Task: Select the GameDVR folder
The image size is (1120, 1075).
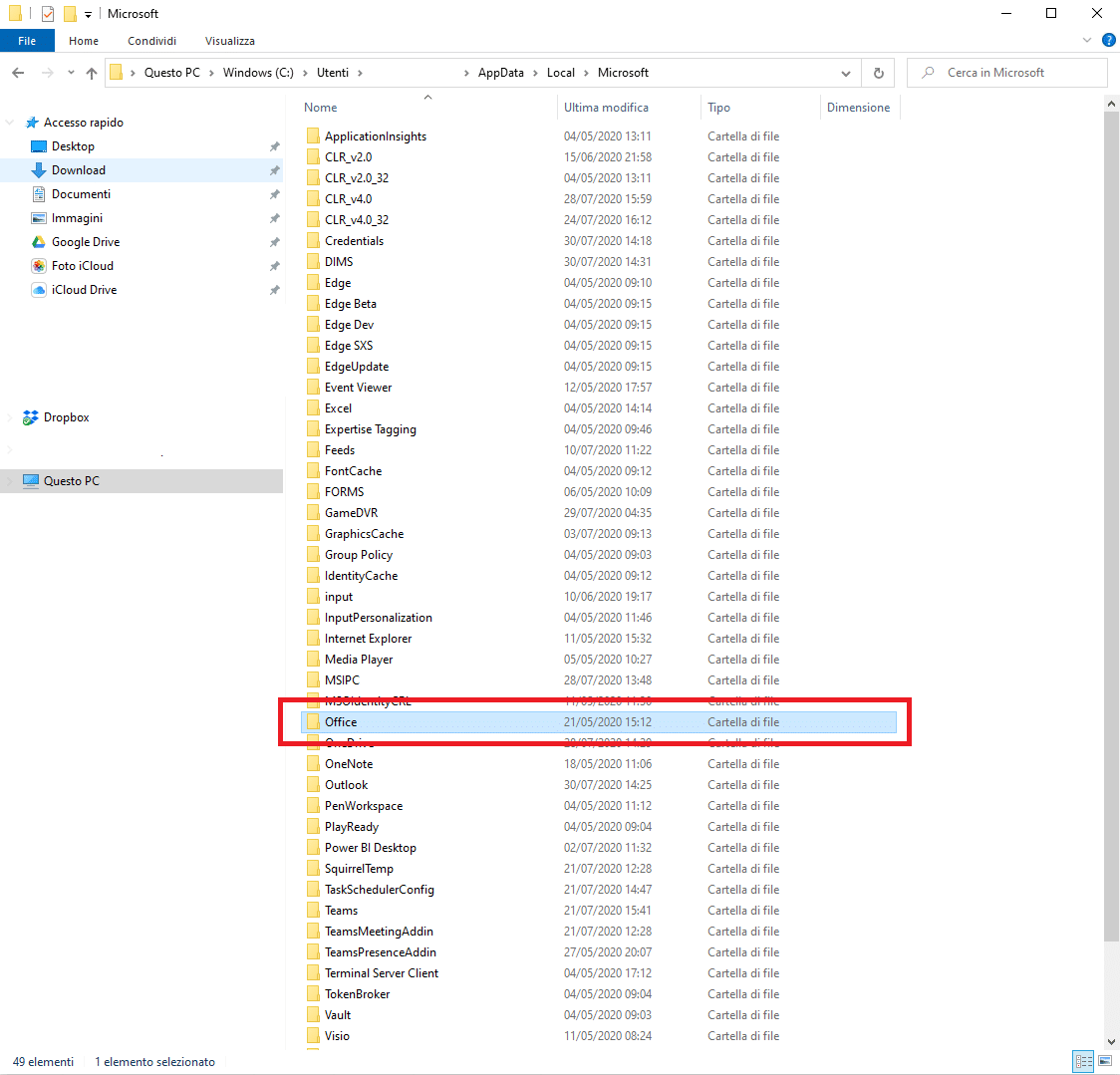Action: point(351,513)
